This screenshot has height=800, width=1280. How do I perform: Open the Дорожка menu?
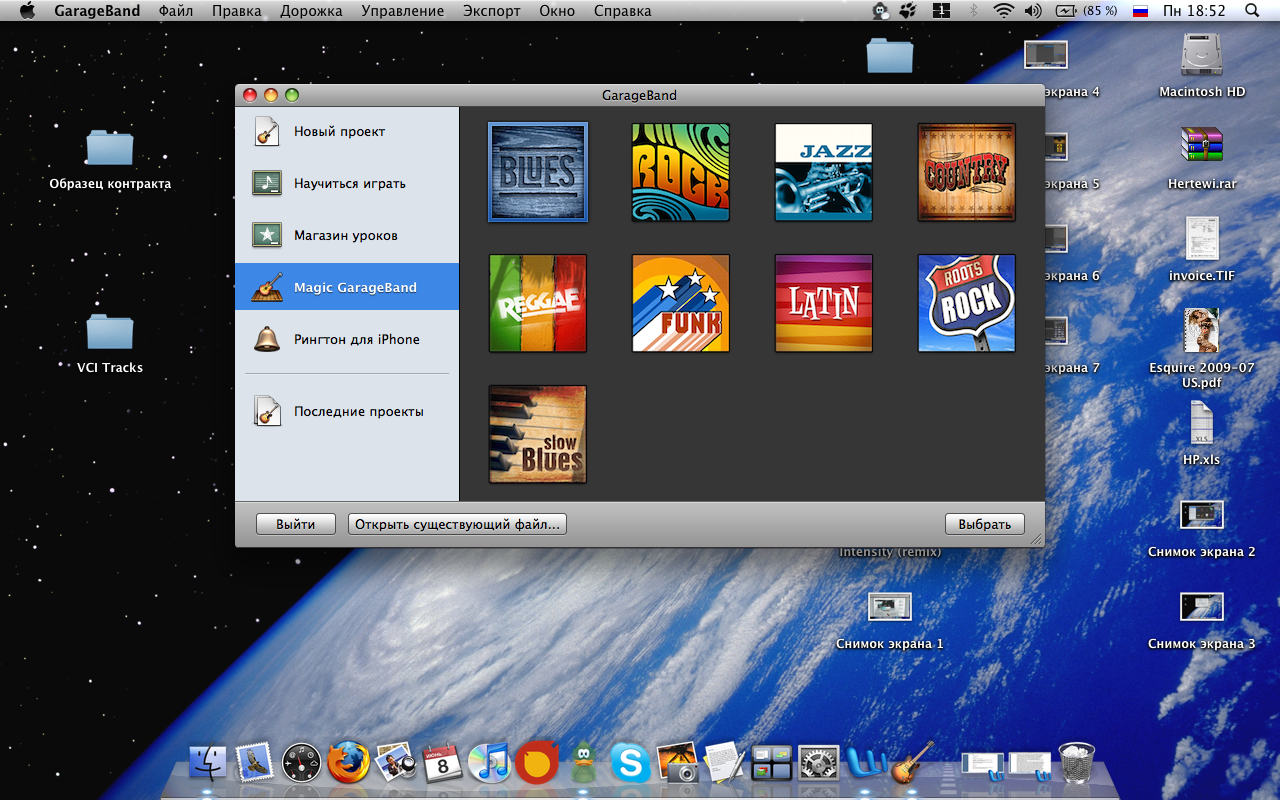(311, 11)
